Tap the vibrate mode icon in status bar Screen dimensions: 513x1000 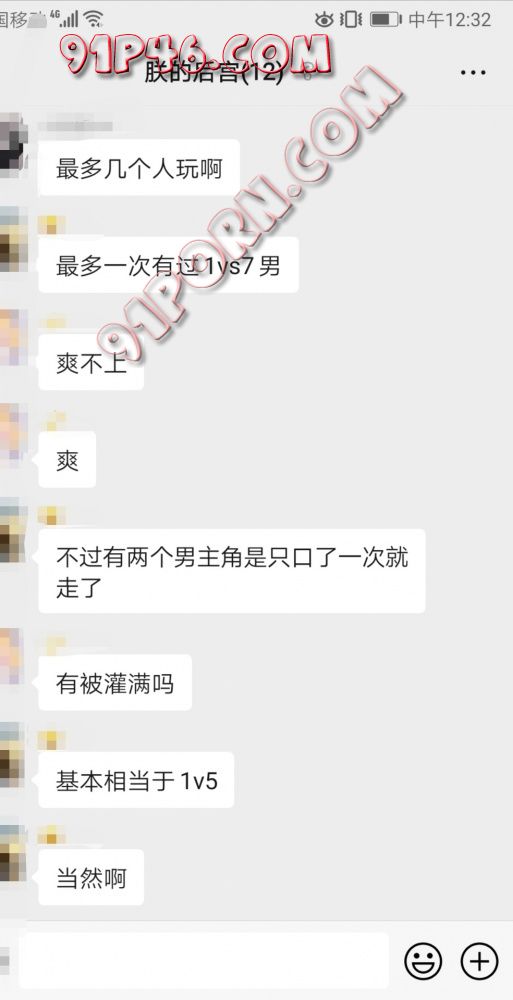coord(351,19)
